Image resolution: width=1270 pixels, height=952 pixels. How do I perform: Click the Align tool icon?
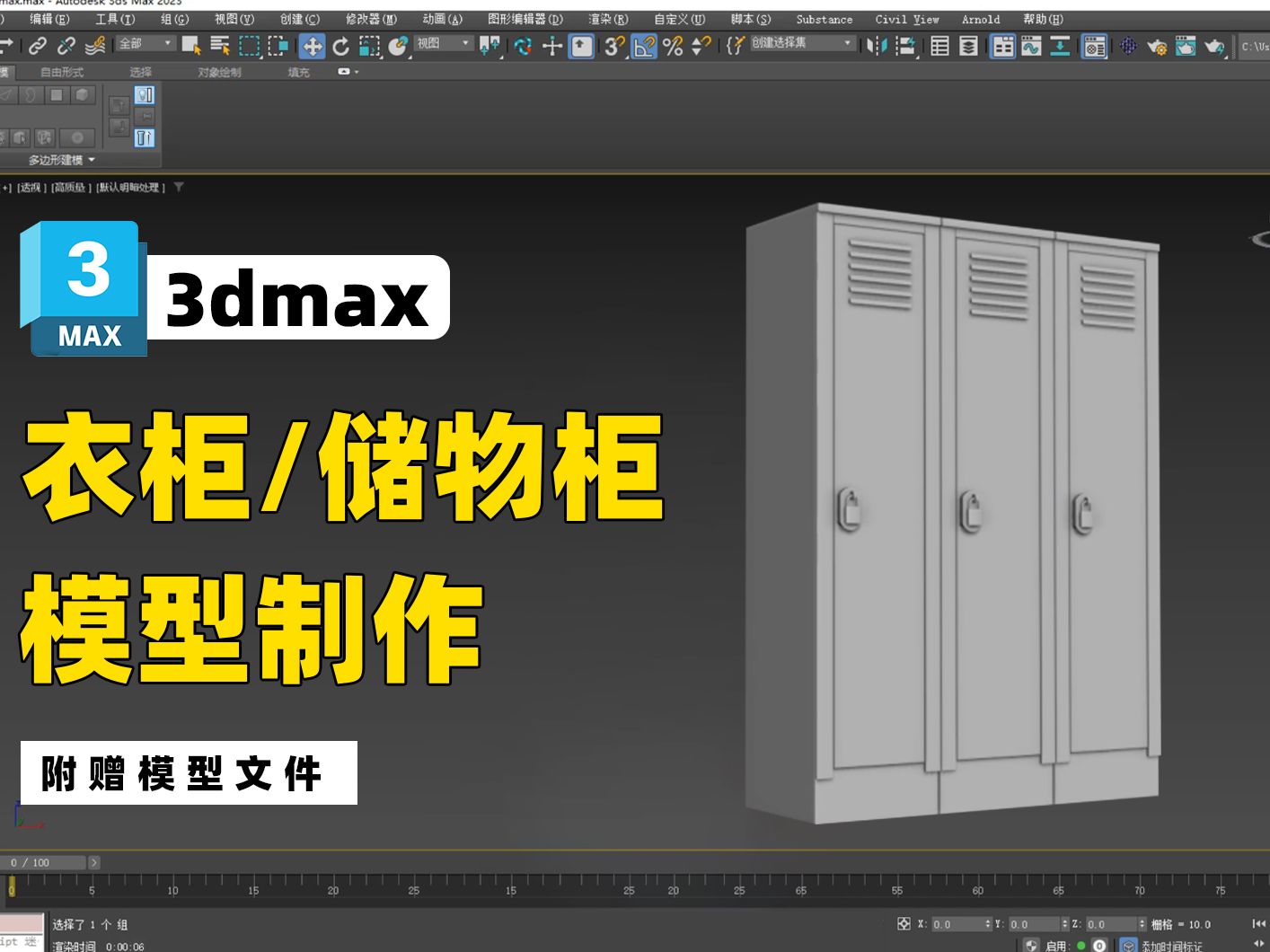(905, 45)
